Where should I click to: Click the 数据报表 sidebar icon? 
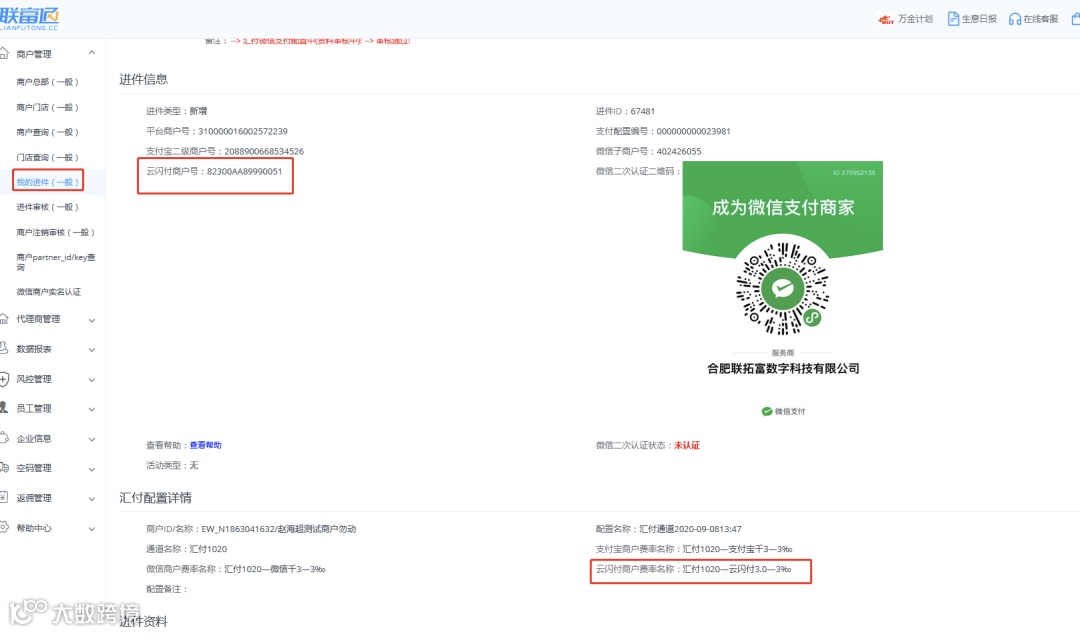coord(4,349)
